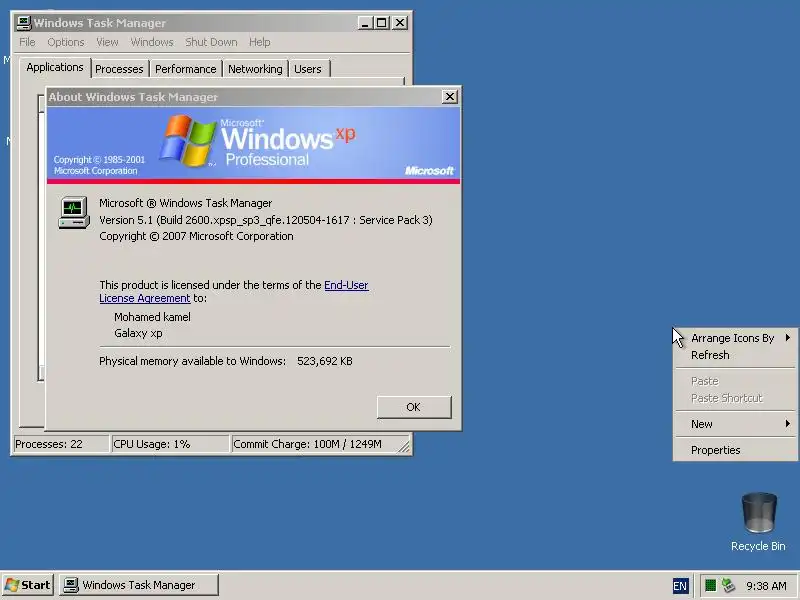Click the 9:38 AM system clock
Image resolution: width=800 pixels, height=600 pixels.
[766, 586]
